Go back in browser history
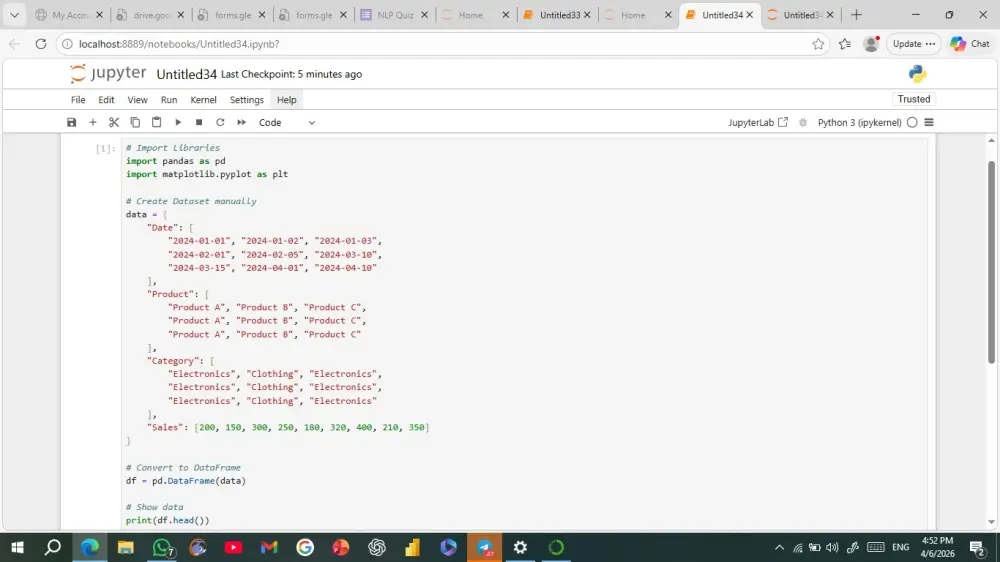Image resolution: width=1000 pixels, height=562 pixels. [x=14, y=44]
